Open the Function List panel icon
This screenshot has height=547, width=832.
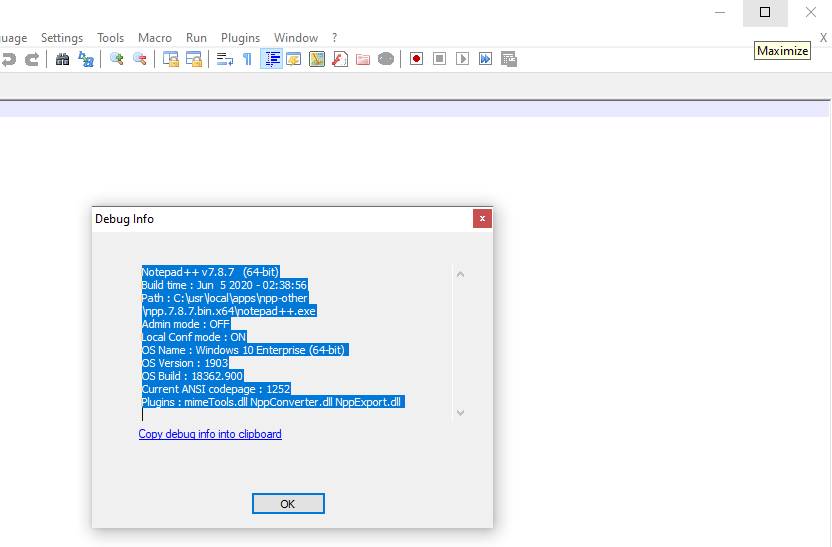(x=340, y=59)
